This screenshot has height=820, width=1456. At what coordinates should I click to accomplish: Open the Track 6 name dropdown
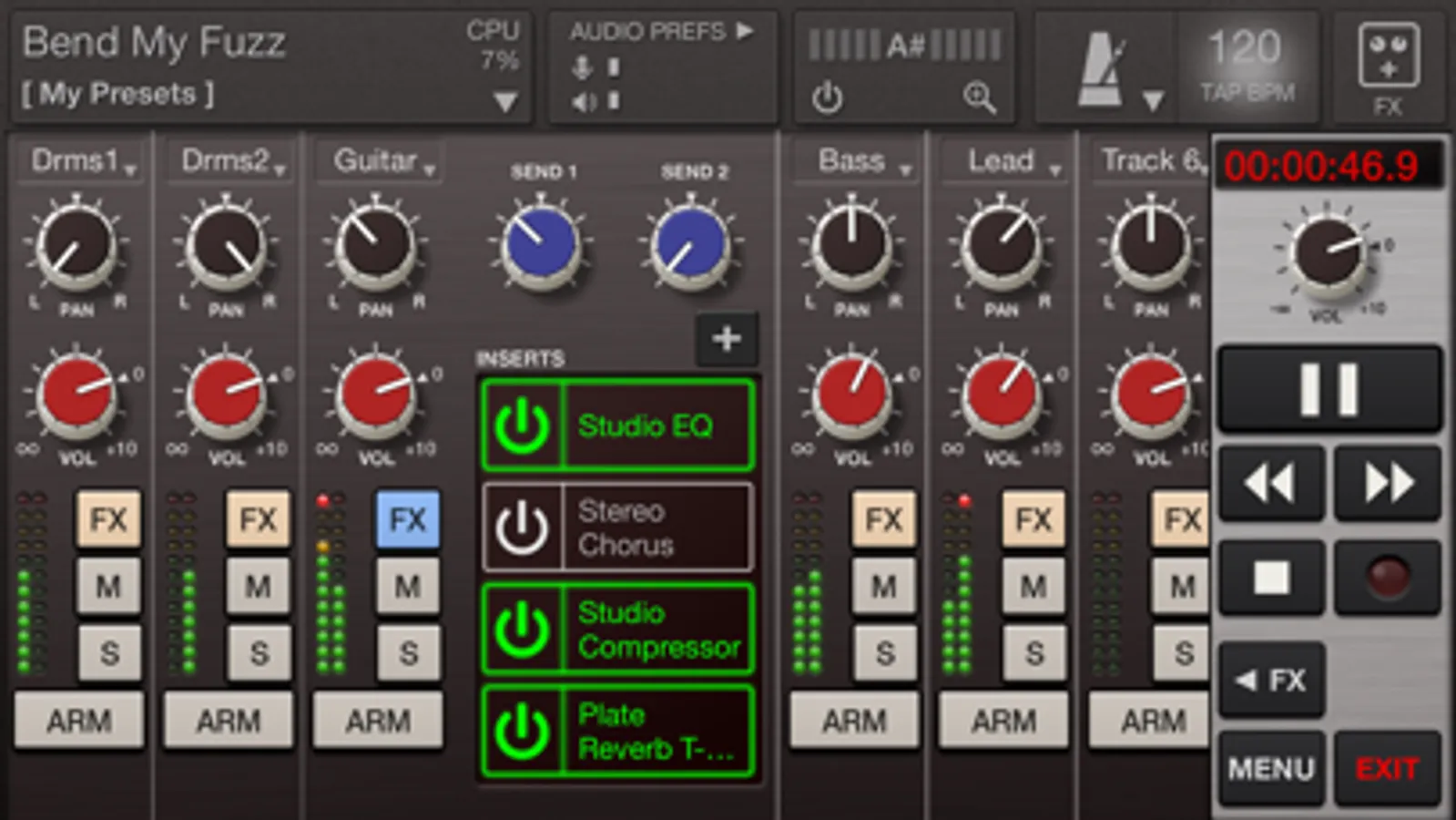click(x=1151, y=161)
